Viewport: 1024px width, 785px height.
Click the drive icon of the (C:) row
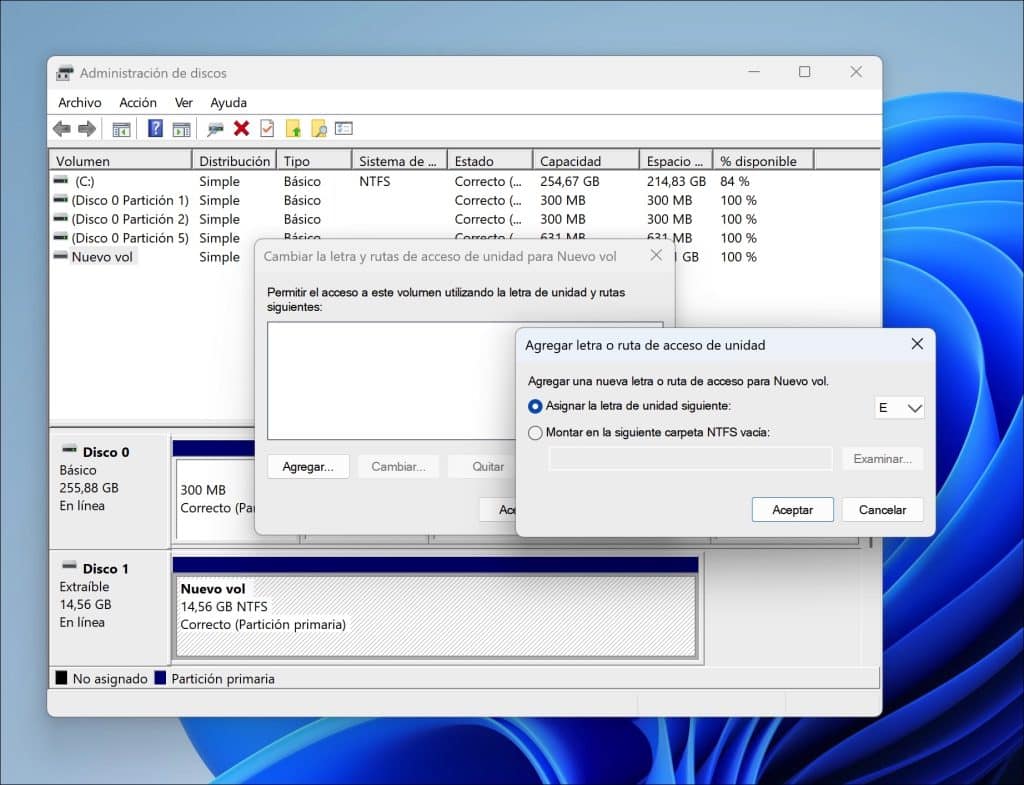coord(61,180)
